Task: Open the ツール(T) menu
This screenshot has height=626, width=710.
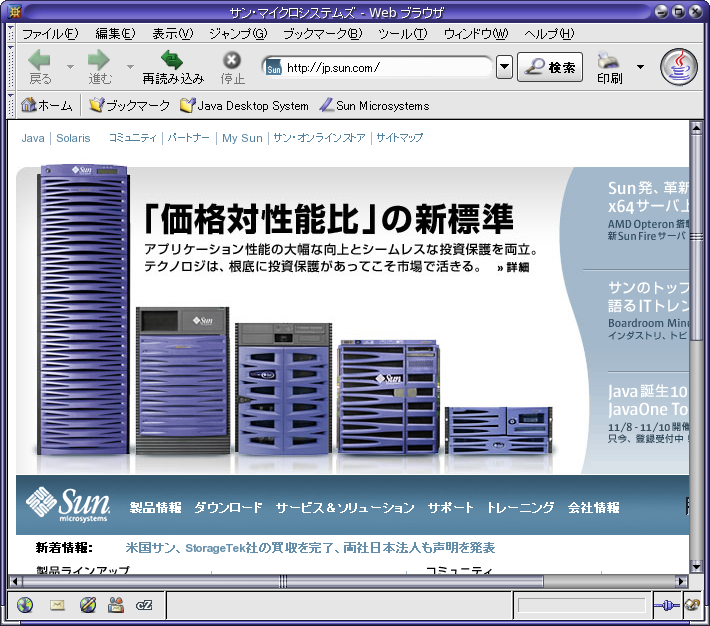Action: [x=403, y=34]
